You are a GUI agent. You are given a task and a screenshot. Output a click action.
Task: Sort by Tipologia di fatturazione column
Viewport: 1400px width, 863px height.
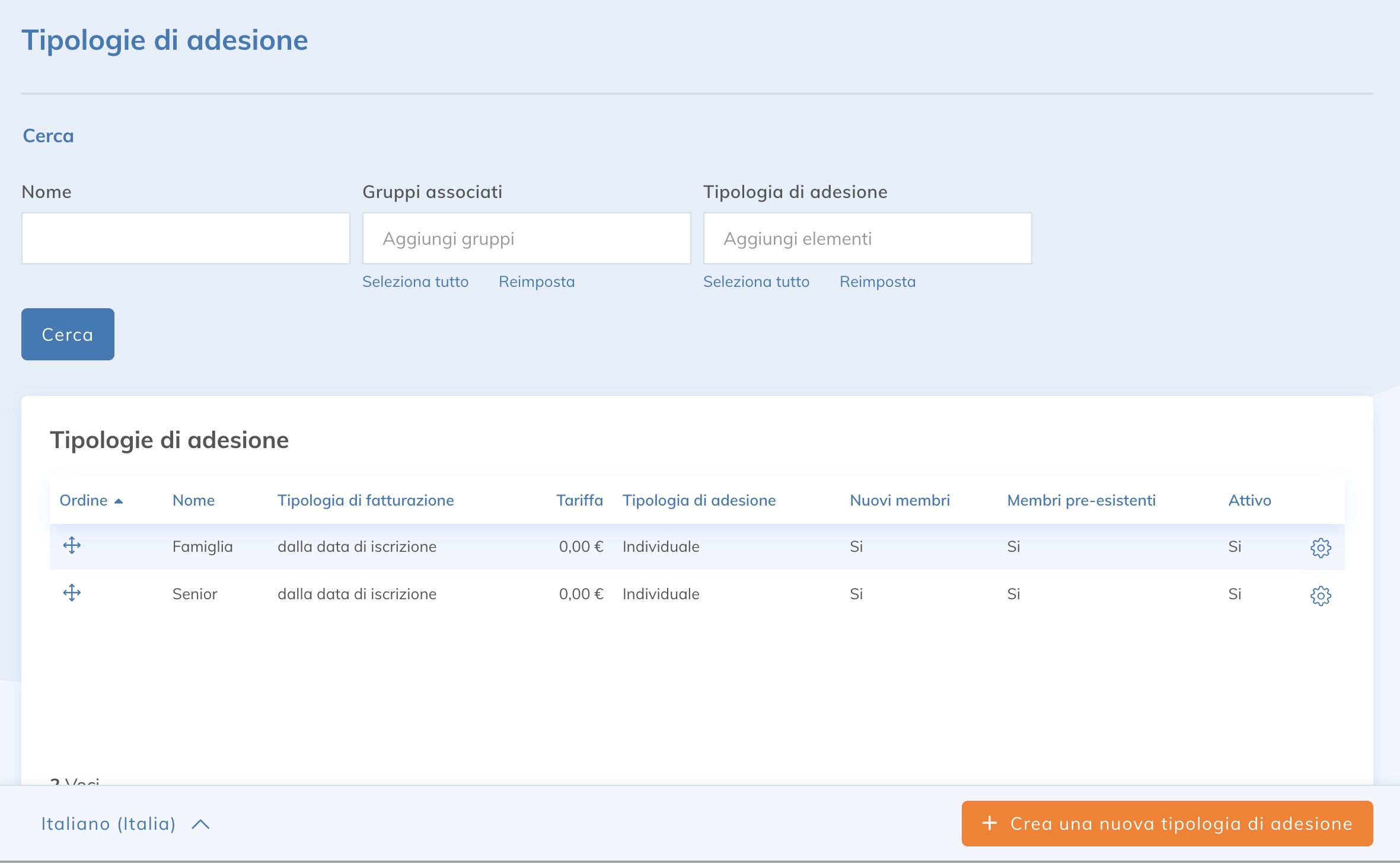[x=365, y=500]
